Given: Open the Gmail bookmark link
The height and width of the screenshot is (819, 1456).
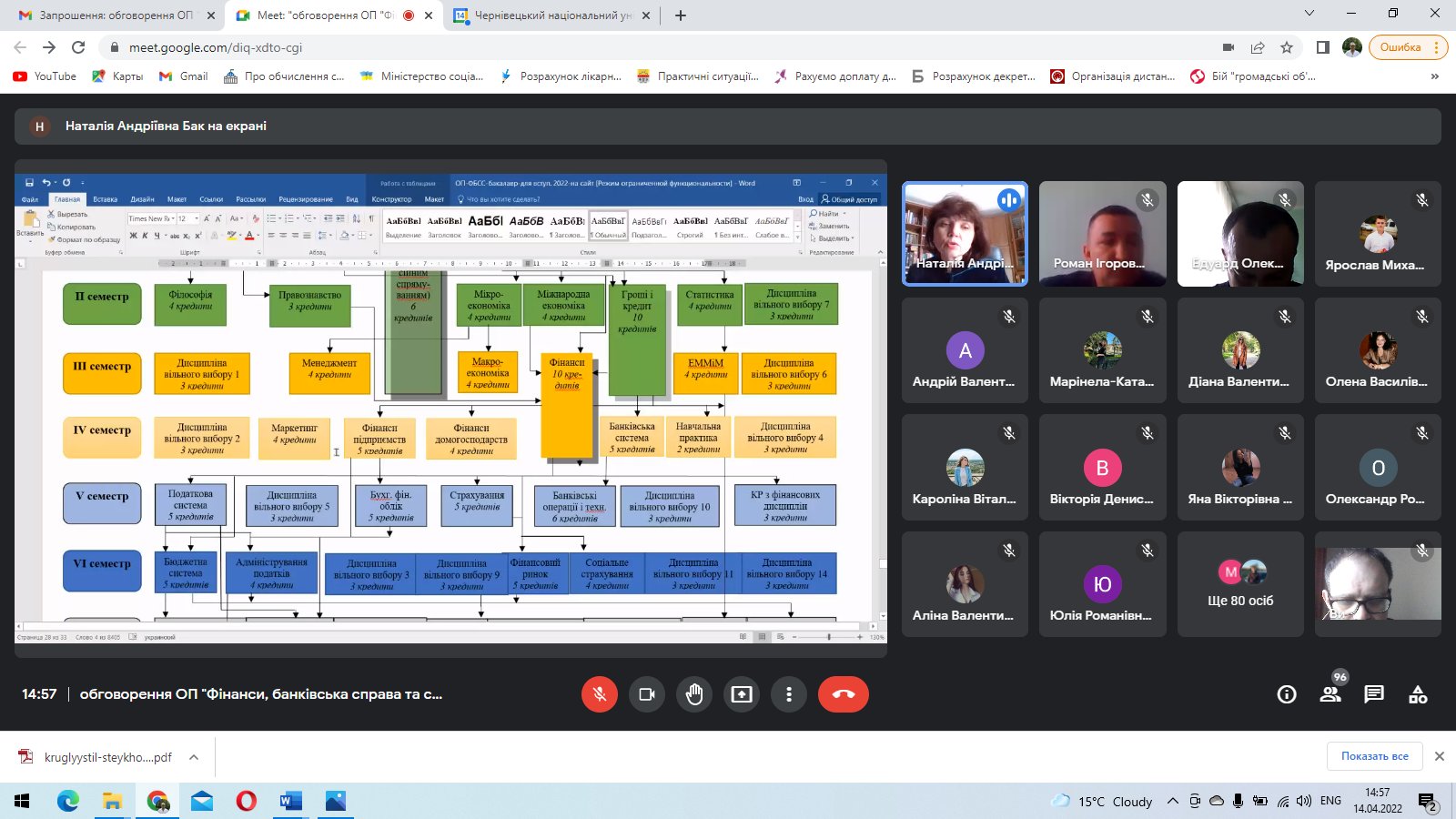Looking at the screenshot, I should [x=184, y=76].
